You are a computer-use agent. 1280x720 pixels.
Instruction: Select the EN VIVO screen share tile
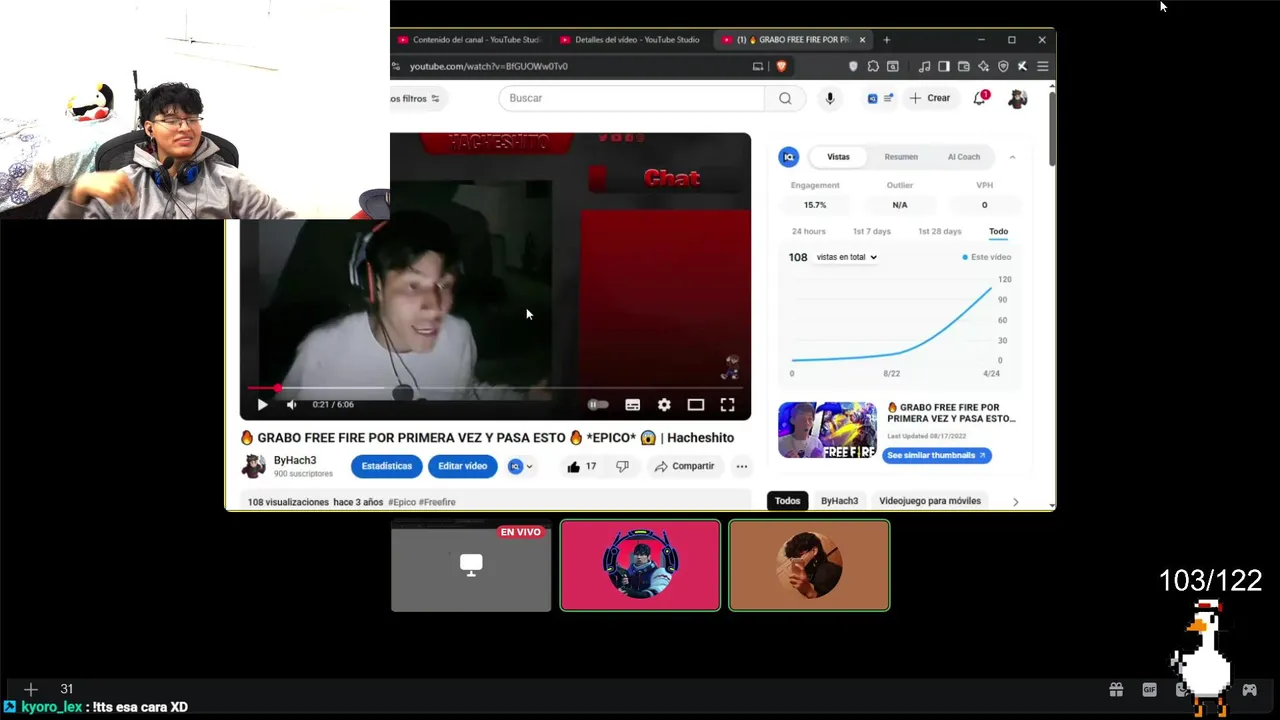[x=471, y=565]
